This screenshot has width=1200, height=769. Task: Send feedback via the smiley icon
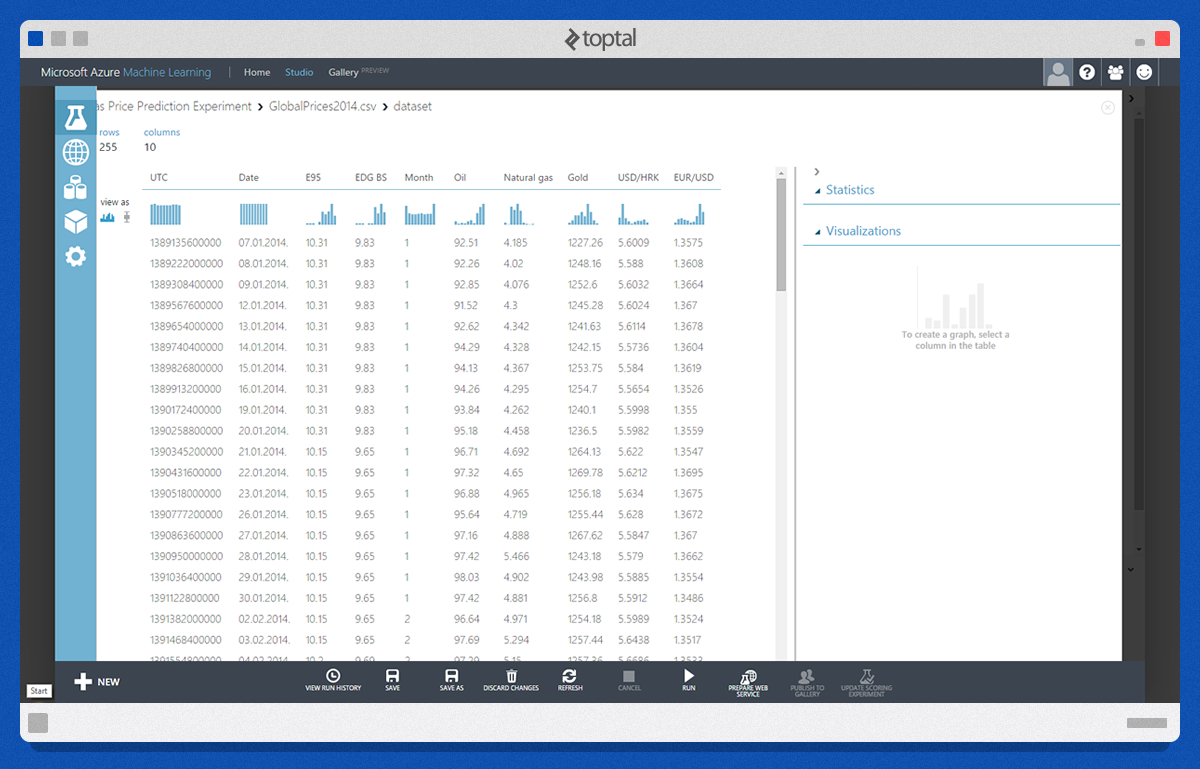coord(1143,72)
